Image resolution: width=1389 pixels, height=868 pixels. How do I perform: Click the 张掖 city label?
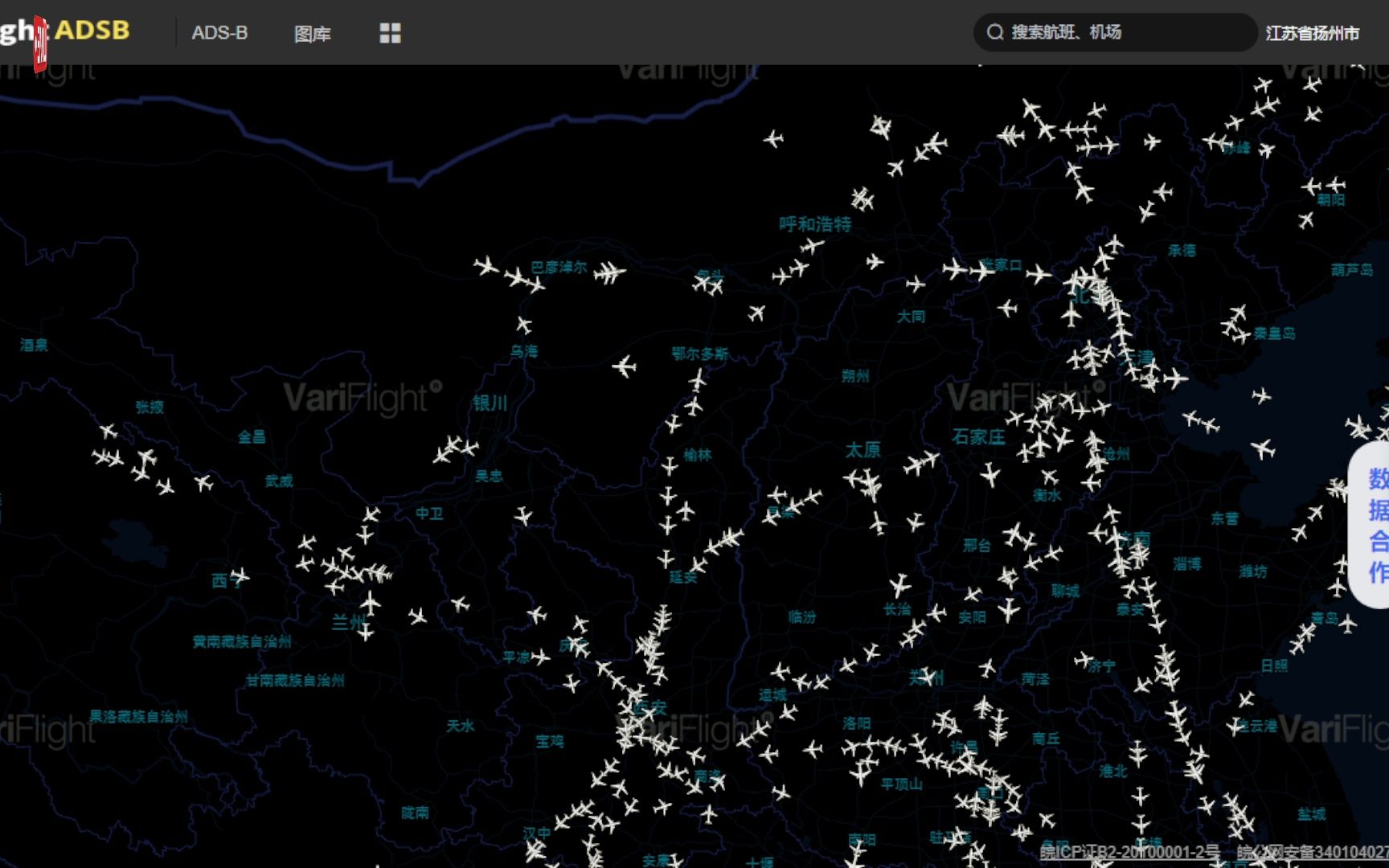[x=150, y=407]
